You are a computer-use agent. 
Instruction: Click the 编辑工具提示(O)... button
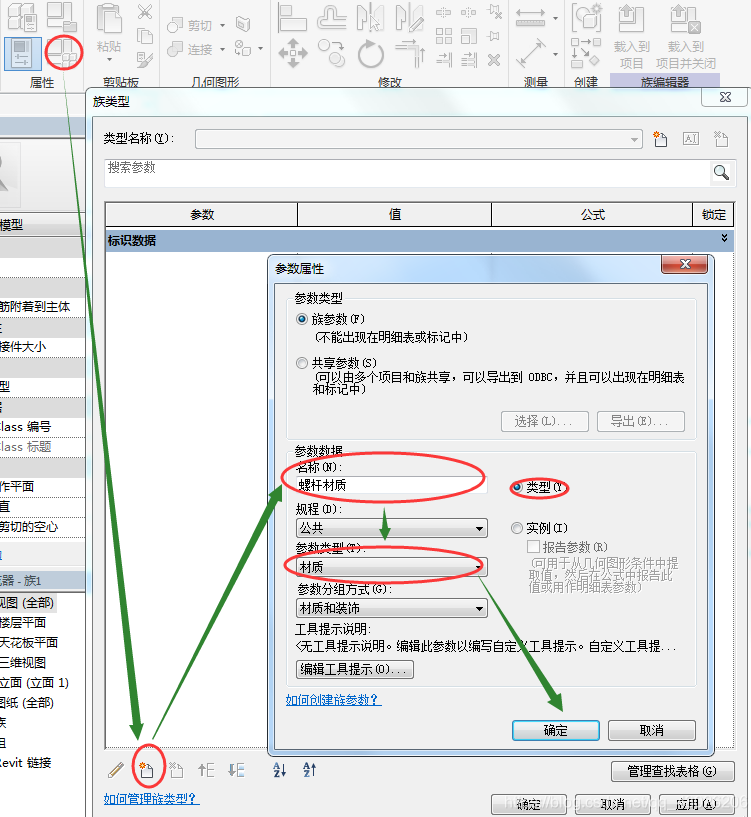pyautogui.click(x=354, y=669)
